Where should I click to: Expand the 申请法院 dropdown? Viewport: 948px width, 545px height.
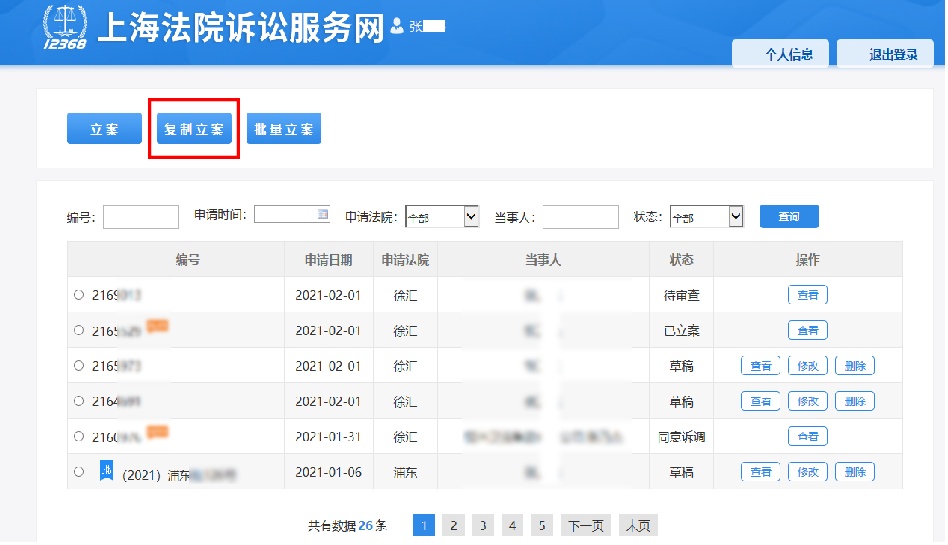470,217
